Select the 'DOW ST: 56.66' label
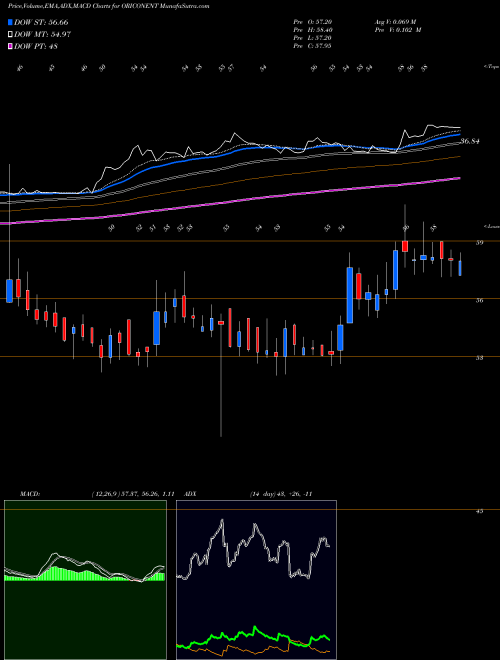This screenshot has height=660, width=500. pos(41,22)
